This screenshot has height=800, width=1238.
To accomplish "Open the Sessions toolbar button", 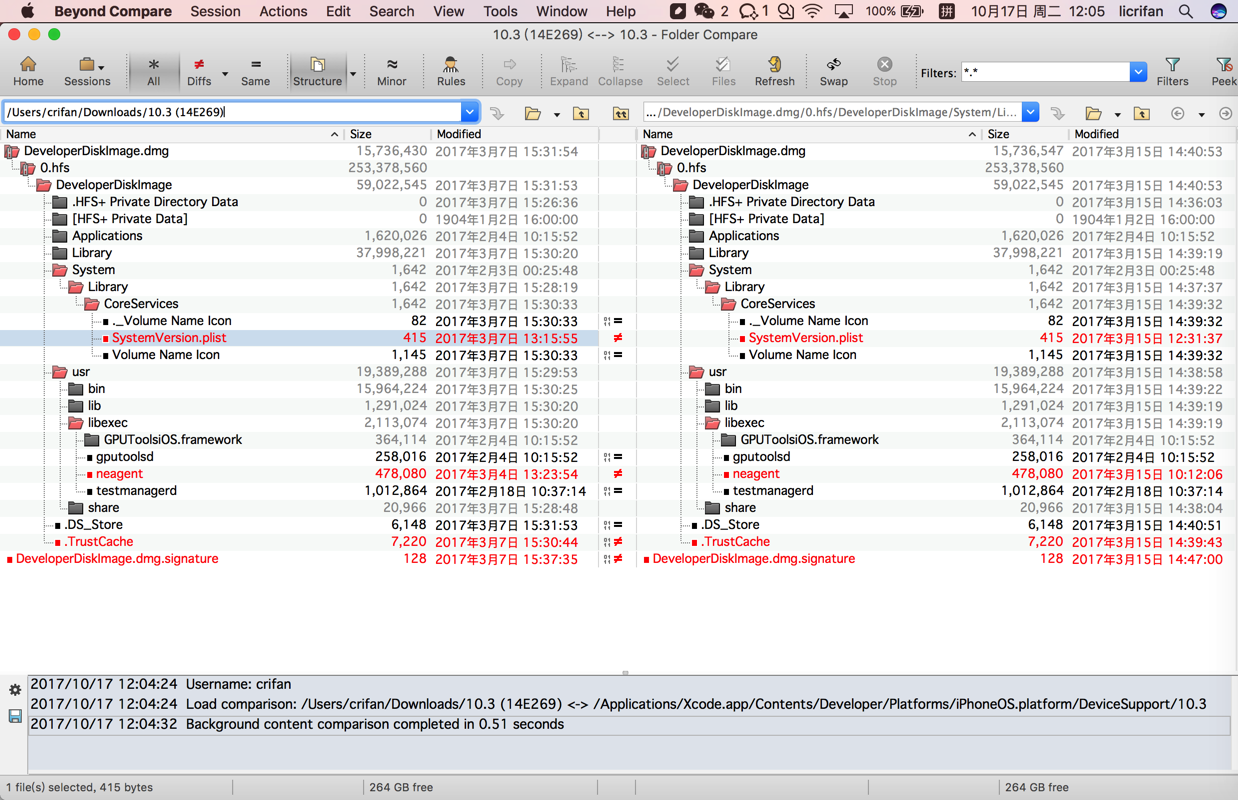I will 86,71.
